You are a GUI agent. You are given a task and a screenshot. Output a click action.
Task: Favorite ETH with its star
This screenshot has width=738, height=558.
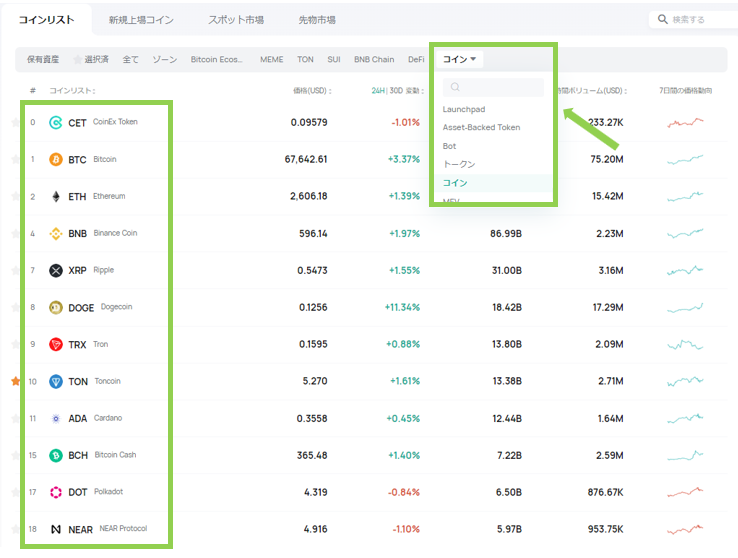(x=16, y=196)
